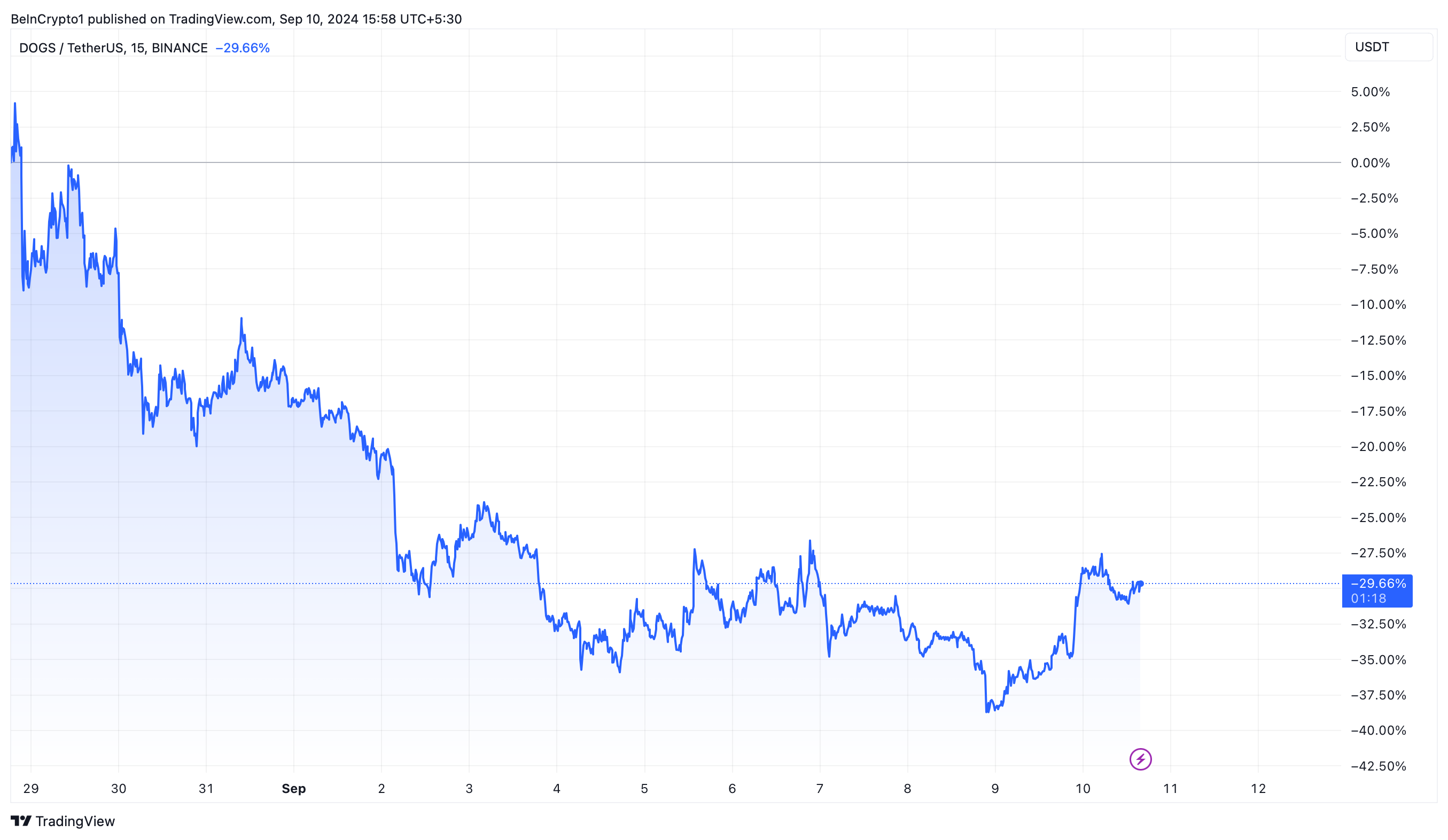Select date 6 on time axis
1448x840 pixels.
coord(732,788)
